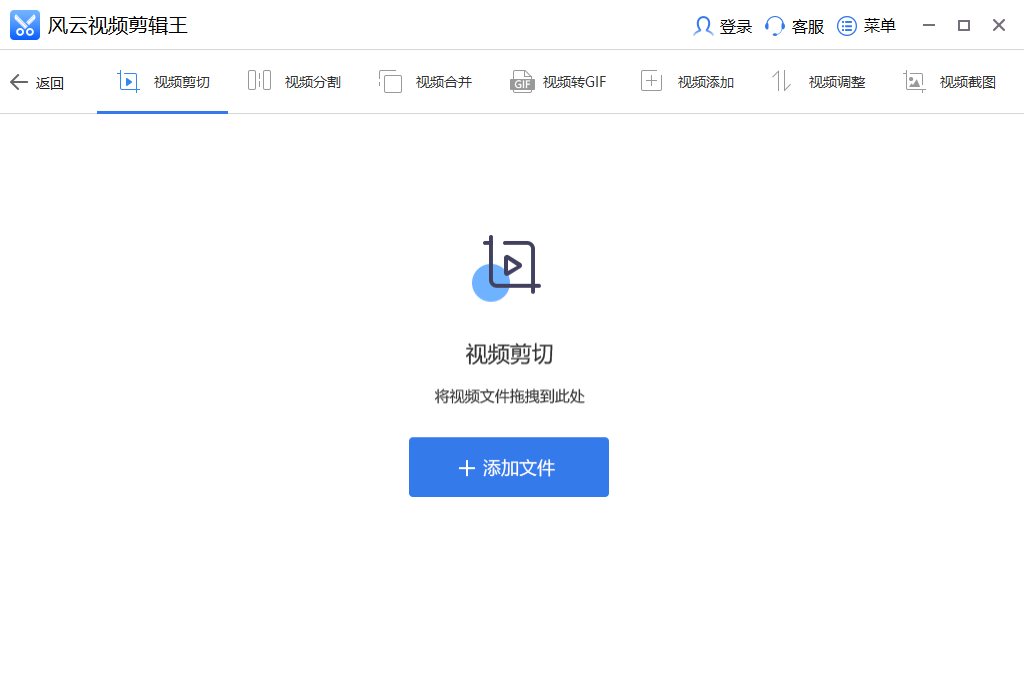Screen dimensions: 1024x674
Task: Click the center video crop illustration
Action: [x=509, y=265]
